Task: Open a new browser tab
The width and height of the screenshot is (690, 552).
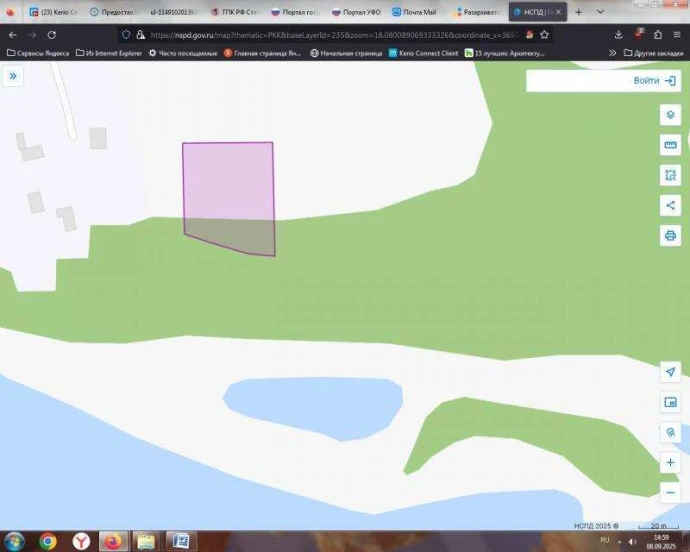Action: click(x=578, y=12)
